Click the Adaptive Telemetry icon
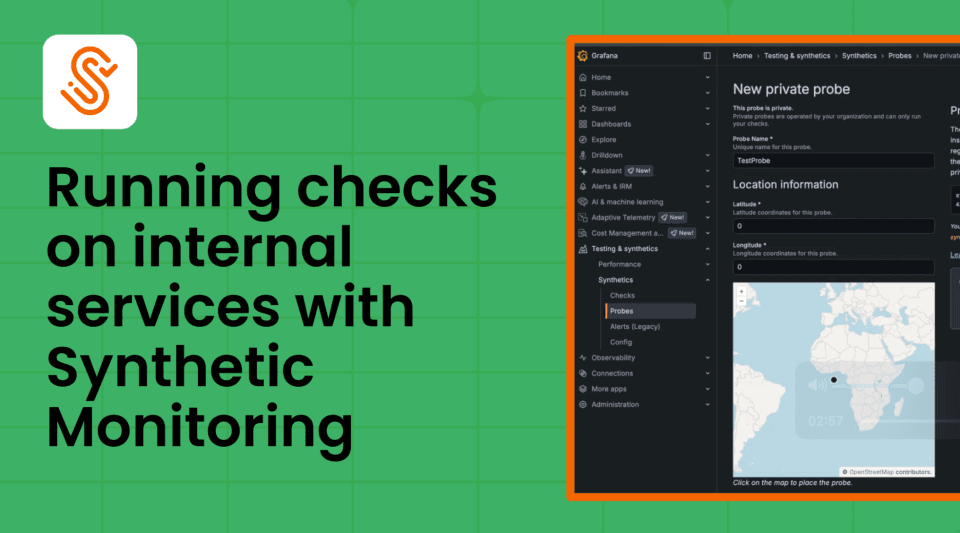 pos(583,217)
